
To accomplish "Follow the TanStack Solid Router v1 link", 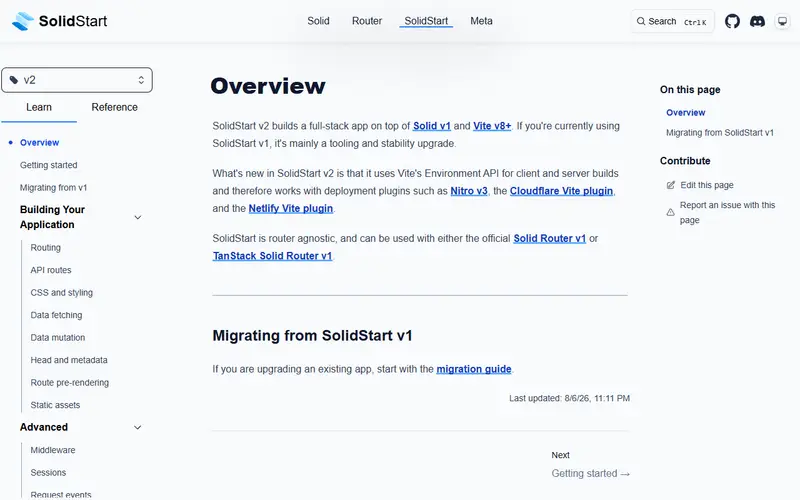I will click(x=272, y=256).
